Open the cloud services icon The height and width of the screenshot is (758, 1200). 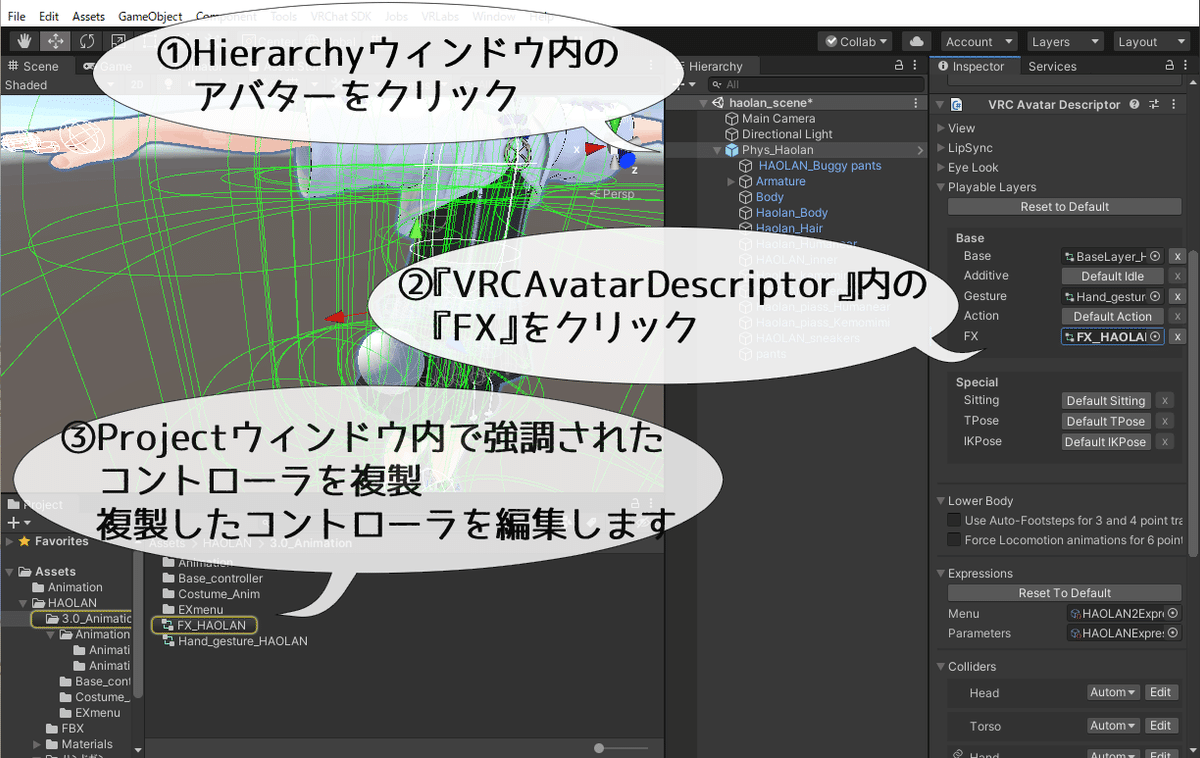[915, 41]
